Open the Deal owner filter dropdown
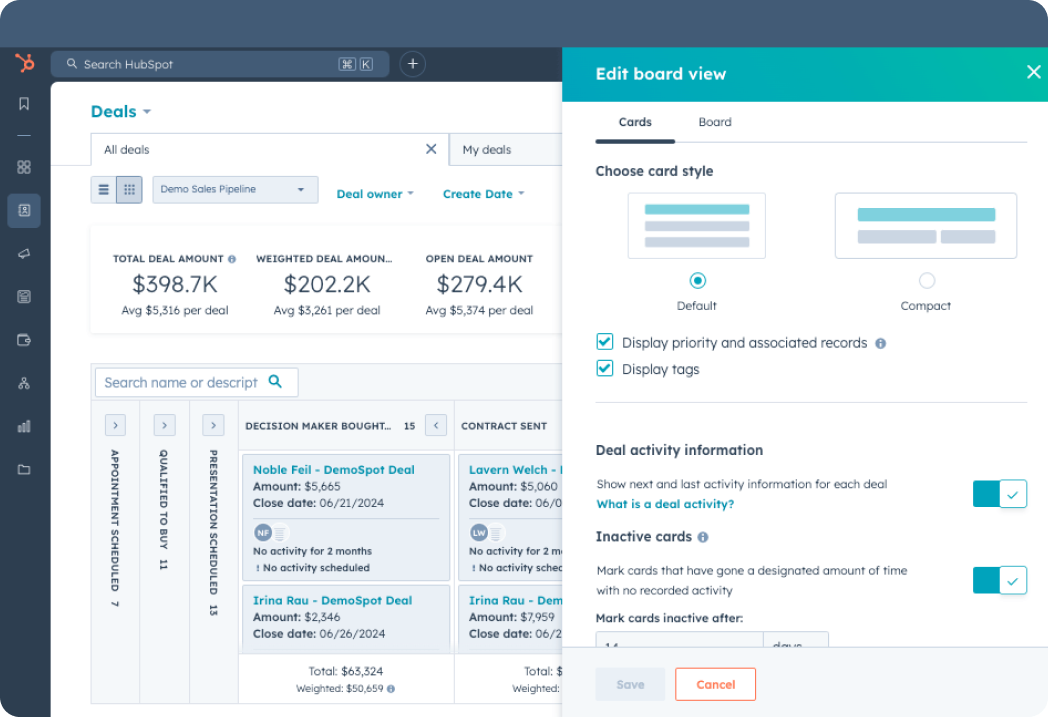Image resolution: width=1048 pixels, height=718 pixels. pos(375,194)
